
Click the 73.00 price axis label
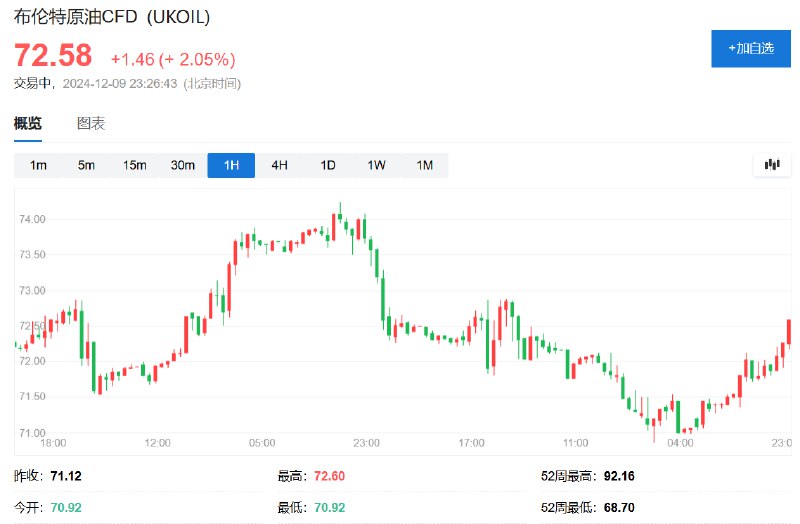coord(32,290)
